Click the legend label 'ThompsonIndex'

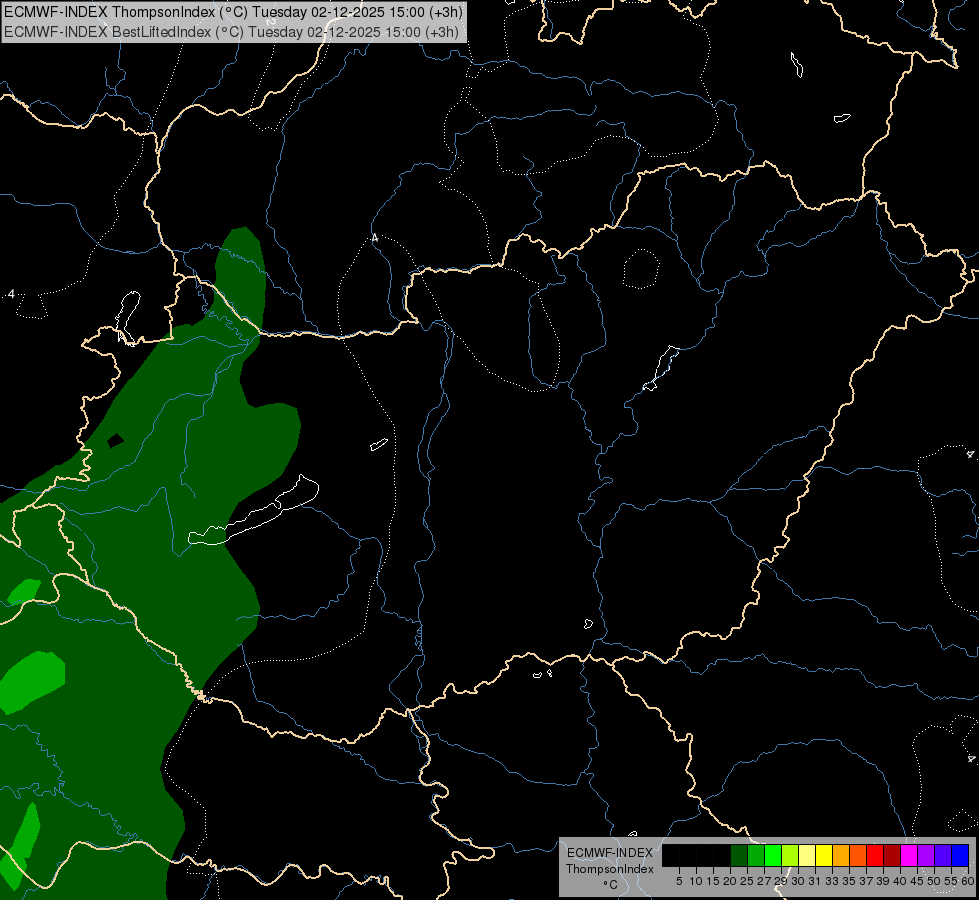click(609, 869)
